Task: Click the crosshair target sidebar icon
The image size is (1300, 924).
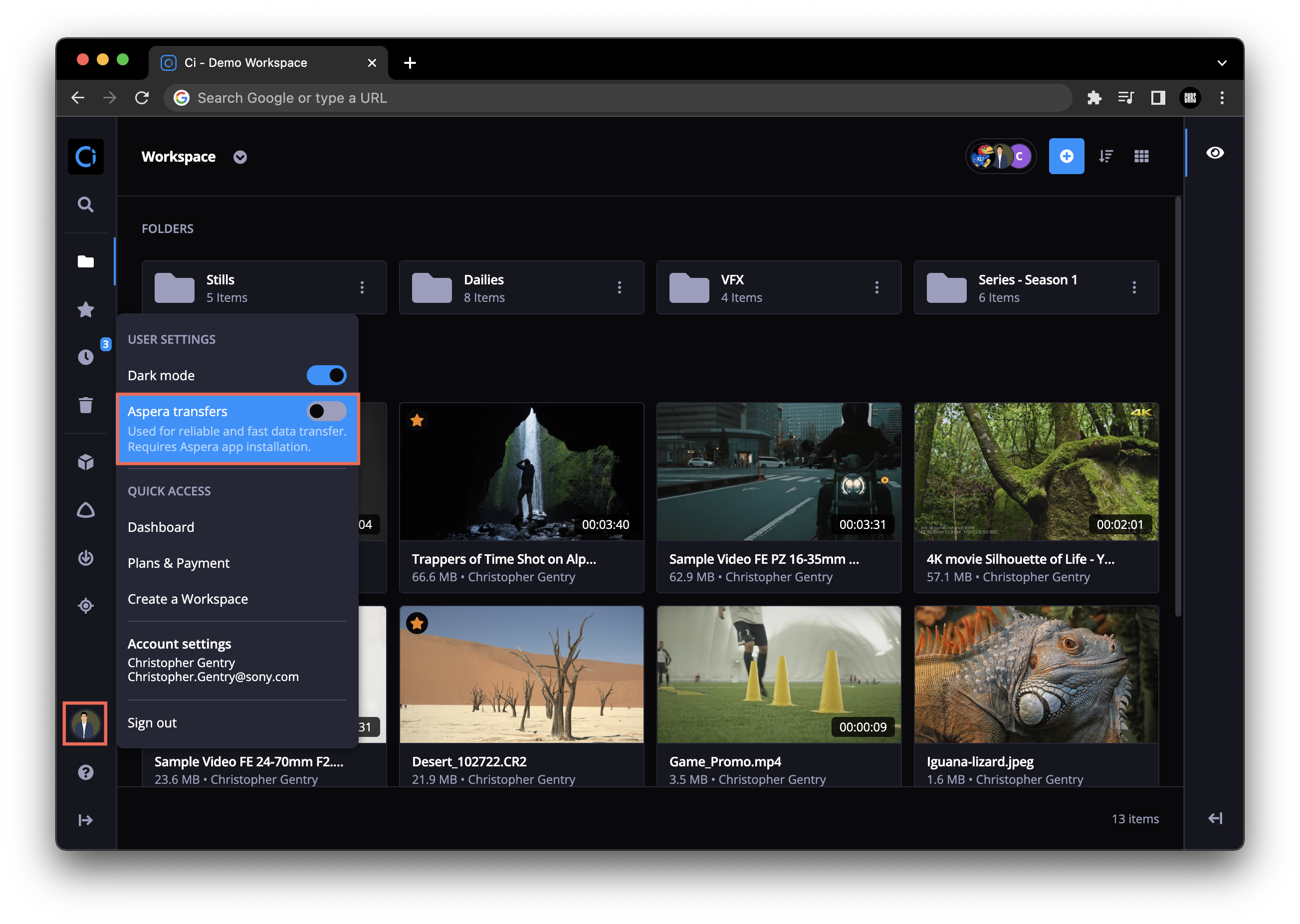Action: click(x=86, y=605)
